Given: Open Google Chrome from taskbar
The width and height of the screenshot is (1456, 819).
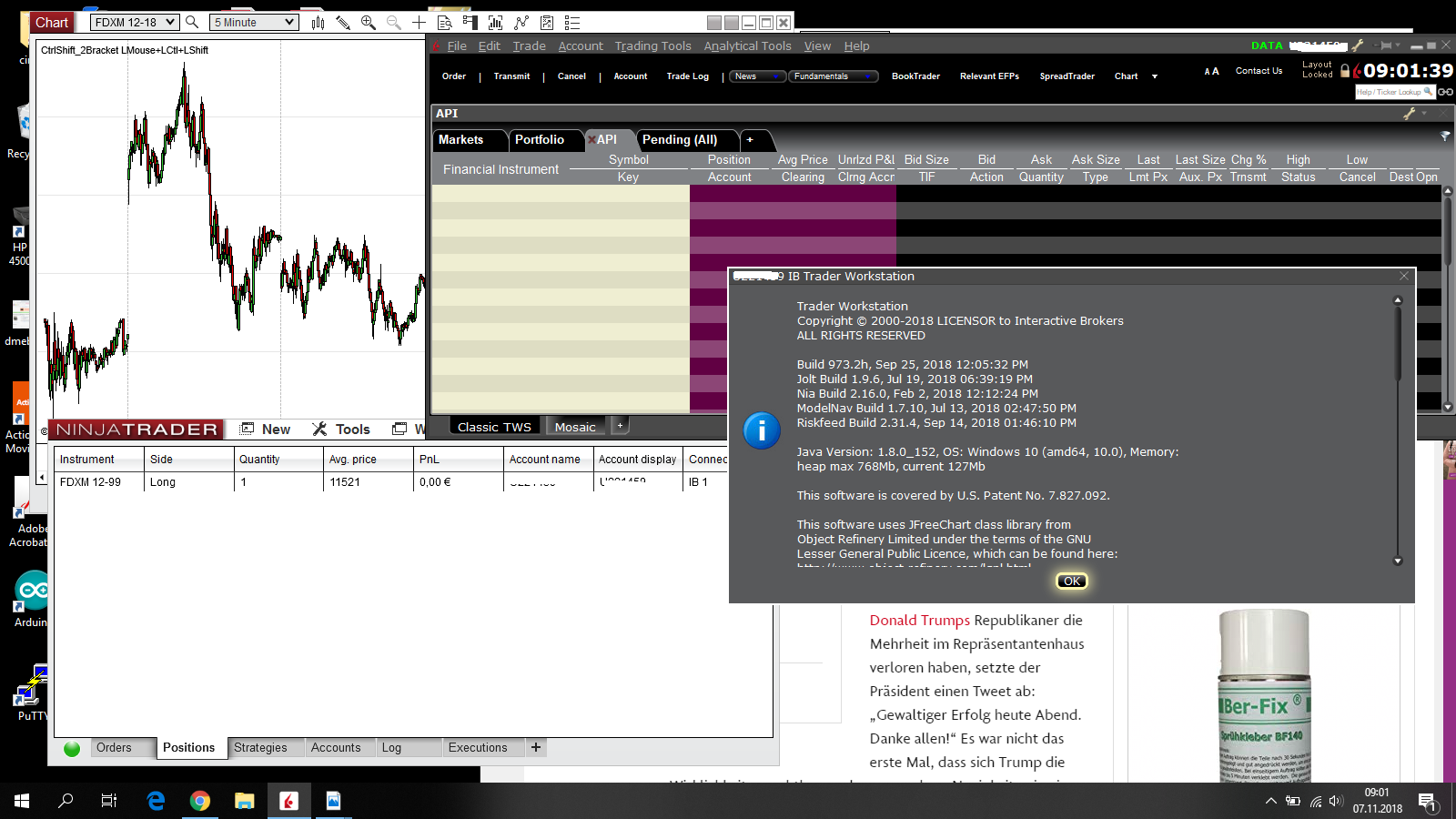Looking at the screenshot, I should click(200, 801).
